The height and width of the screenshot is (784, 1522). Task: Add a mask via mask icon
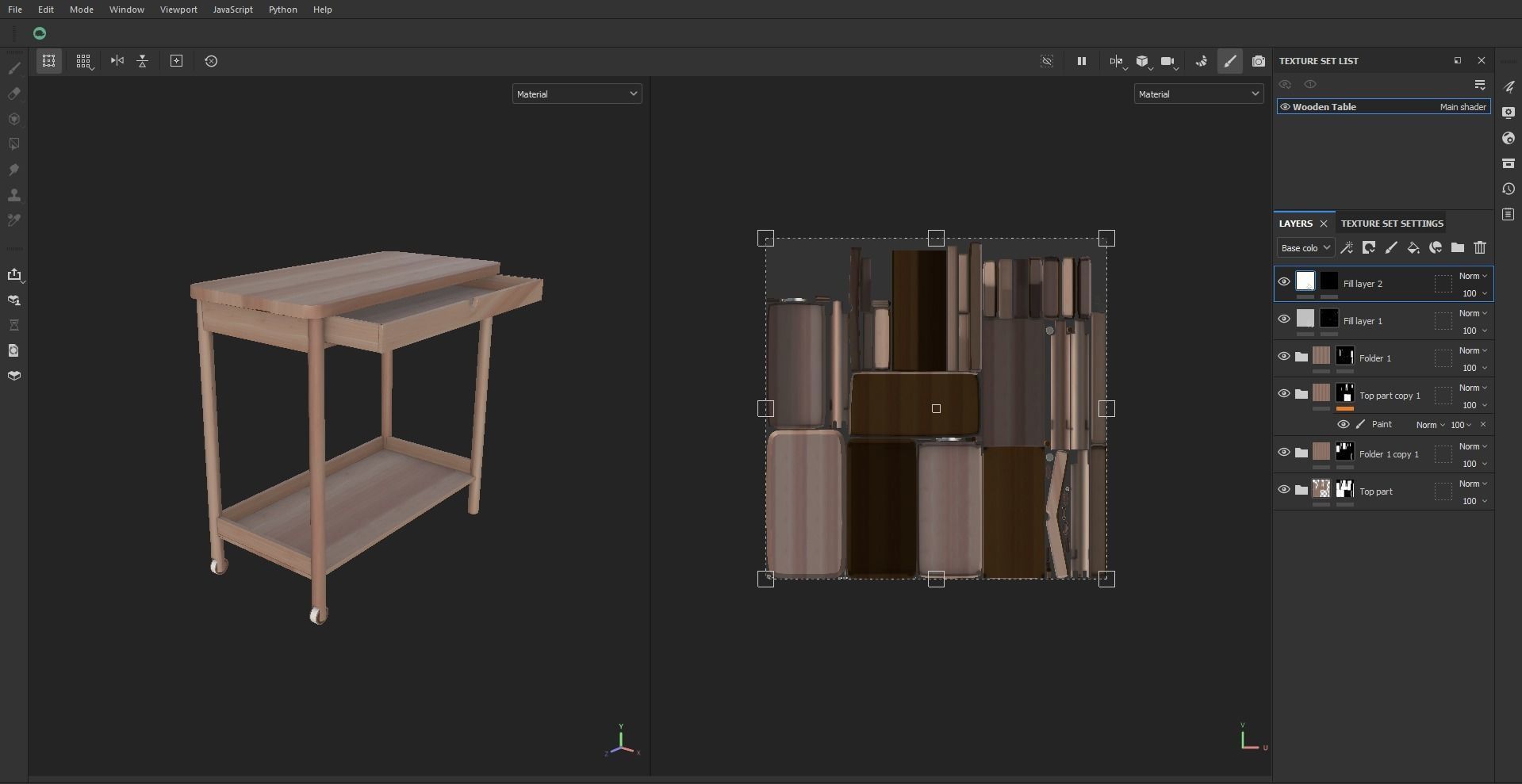(x=1369, y=248)
